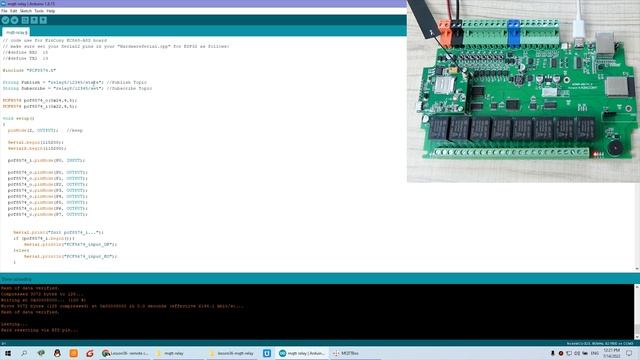Click the Verify sketch checkmark button
Screen dimensions: 640x360
[5, 20]
